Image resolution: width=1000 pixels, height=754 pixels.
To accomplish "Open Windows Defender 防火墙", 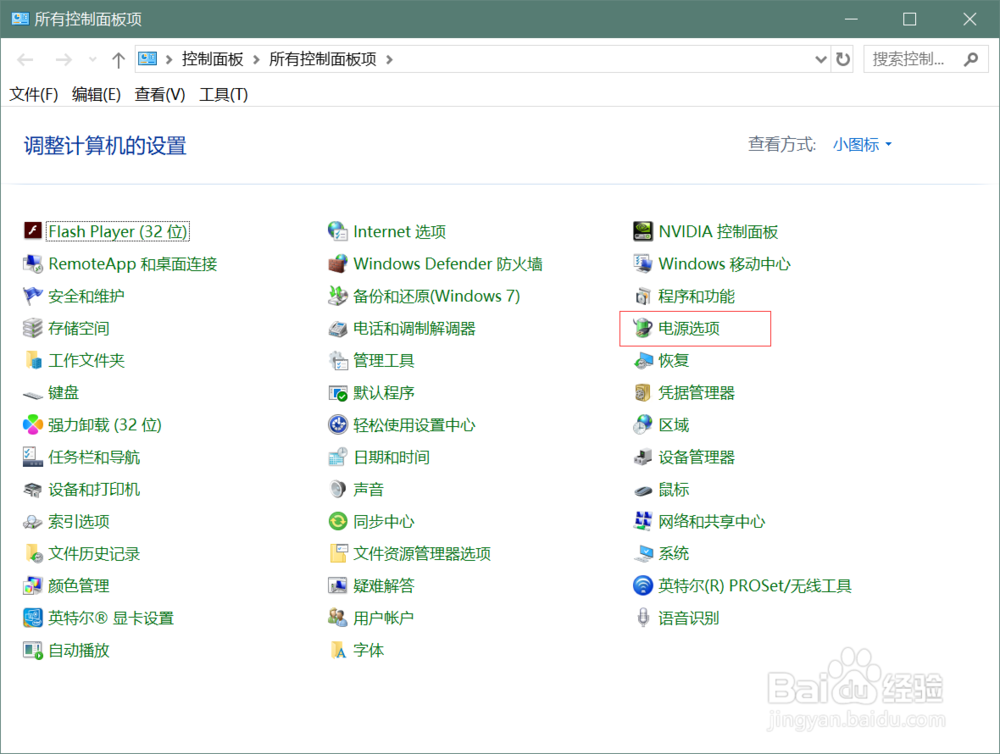I will (x=448, y=263).
